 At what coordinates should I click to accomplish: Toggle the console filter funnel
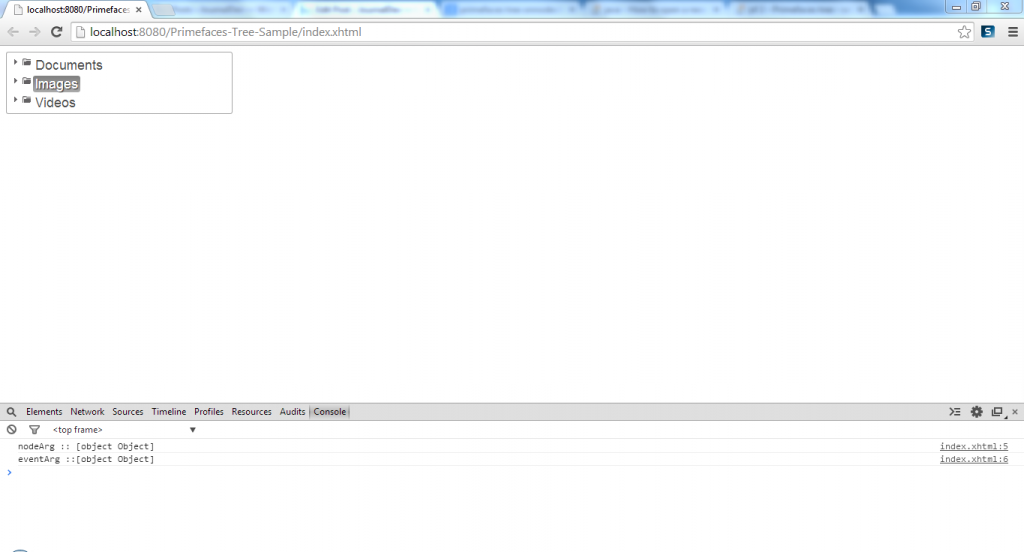coord(34,429)
